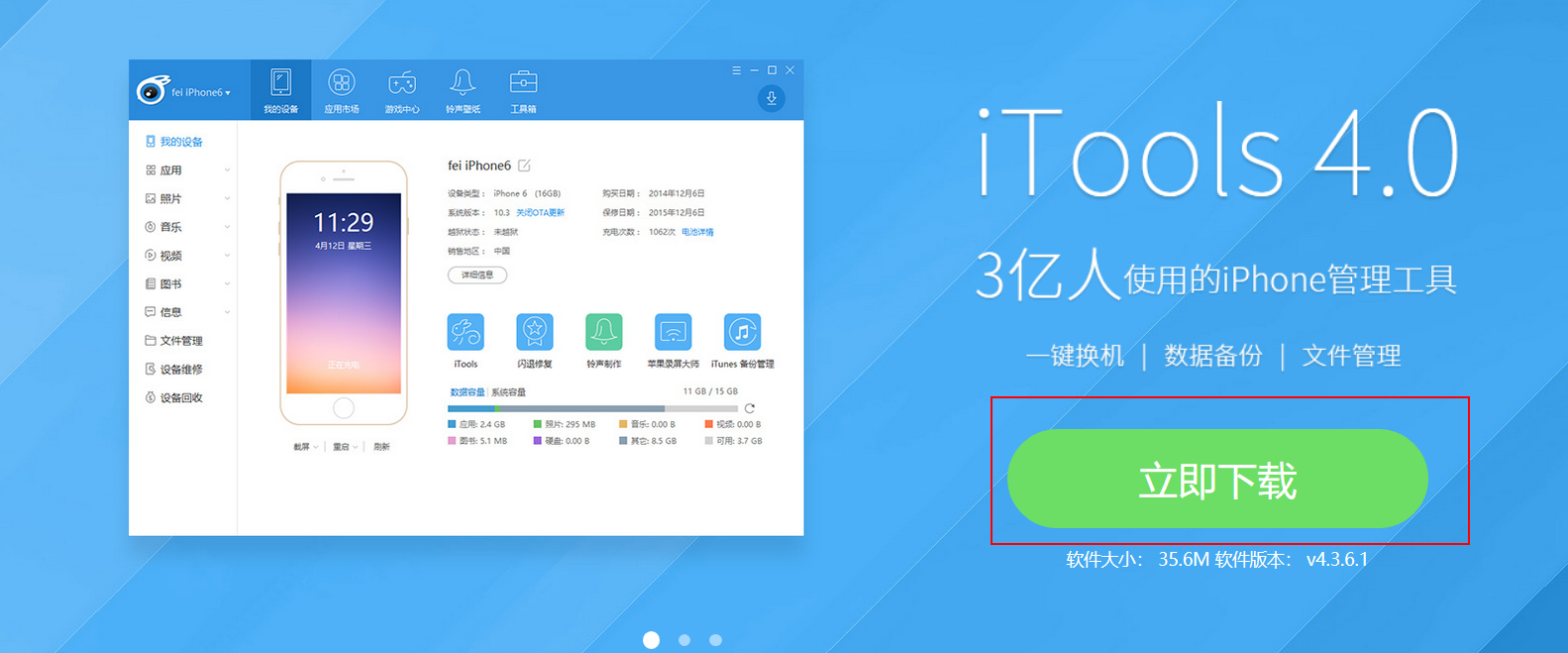Open 游戏中心 game center
1568x653 pixels.
402,90
